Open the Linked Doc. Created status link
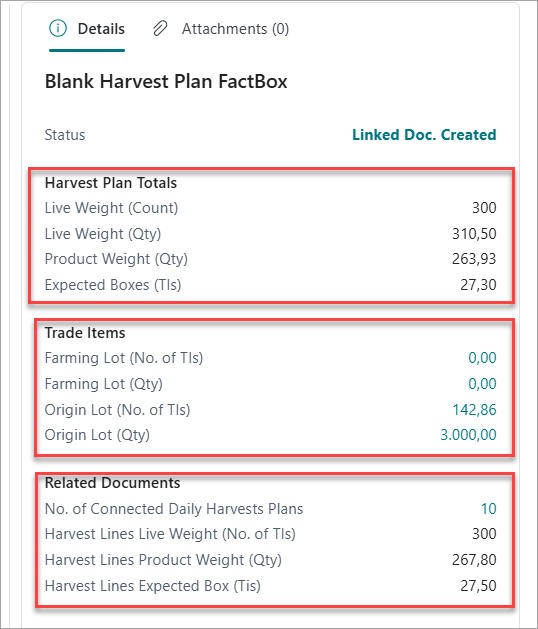This screenshot has height=629, width=538. [424, 135]
